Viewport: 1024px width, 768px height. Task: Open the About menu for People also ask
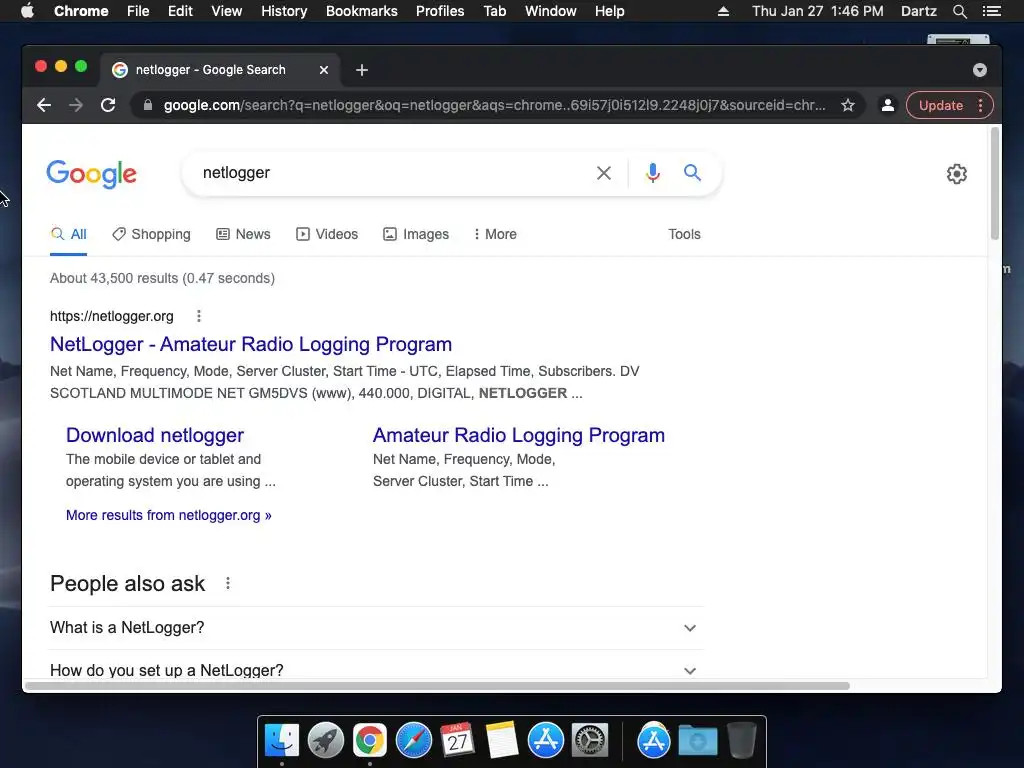click(x=228, y=583)
